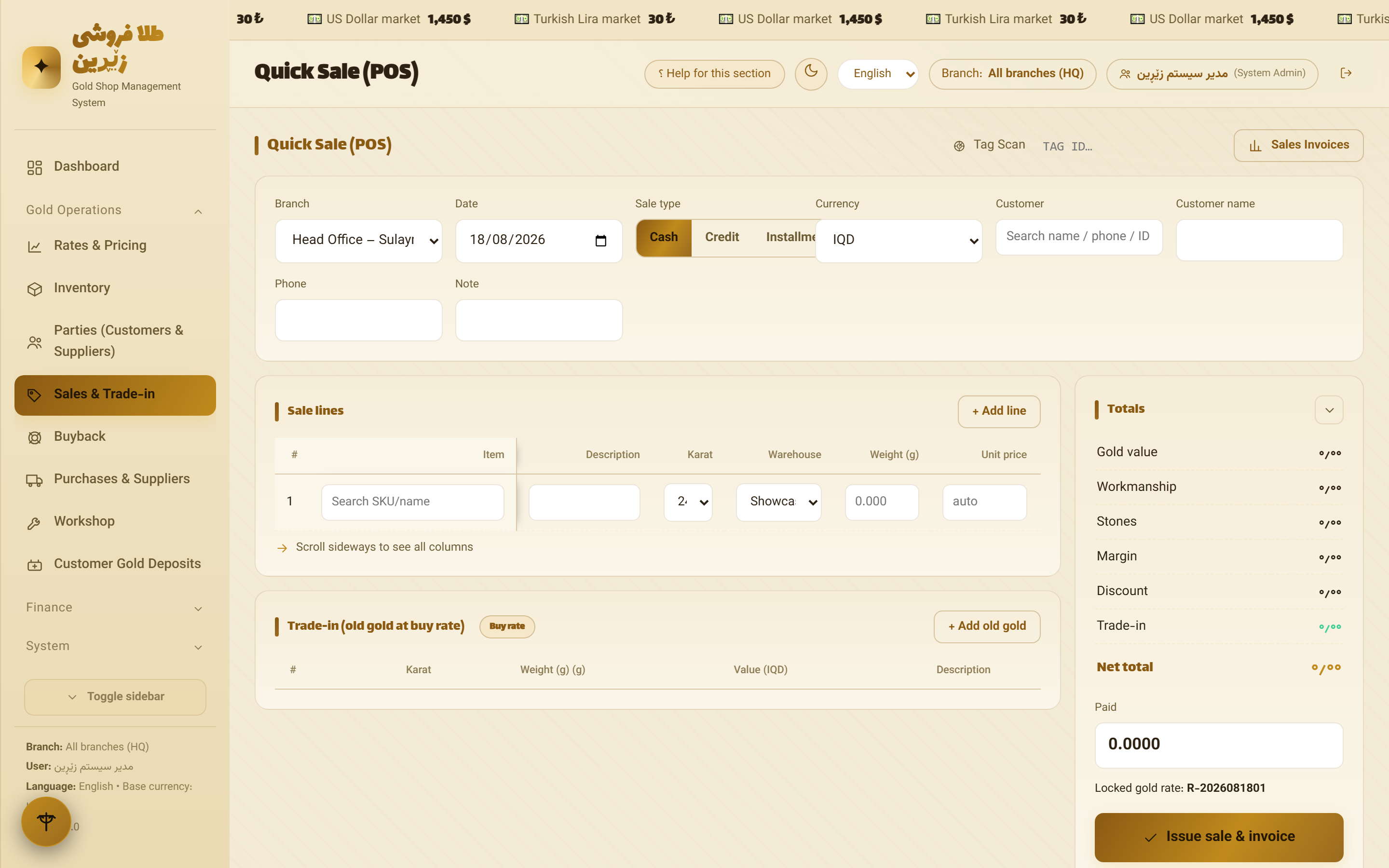The image size is (1389, 868).
Task: Go to Inventory in sidebar
Action: (x=115, y=289)
